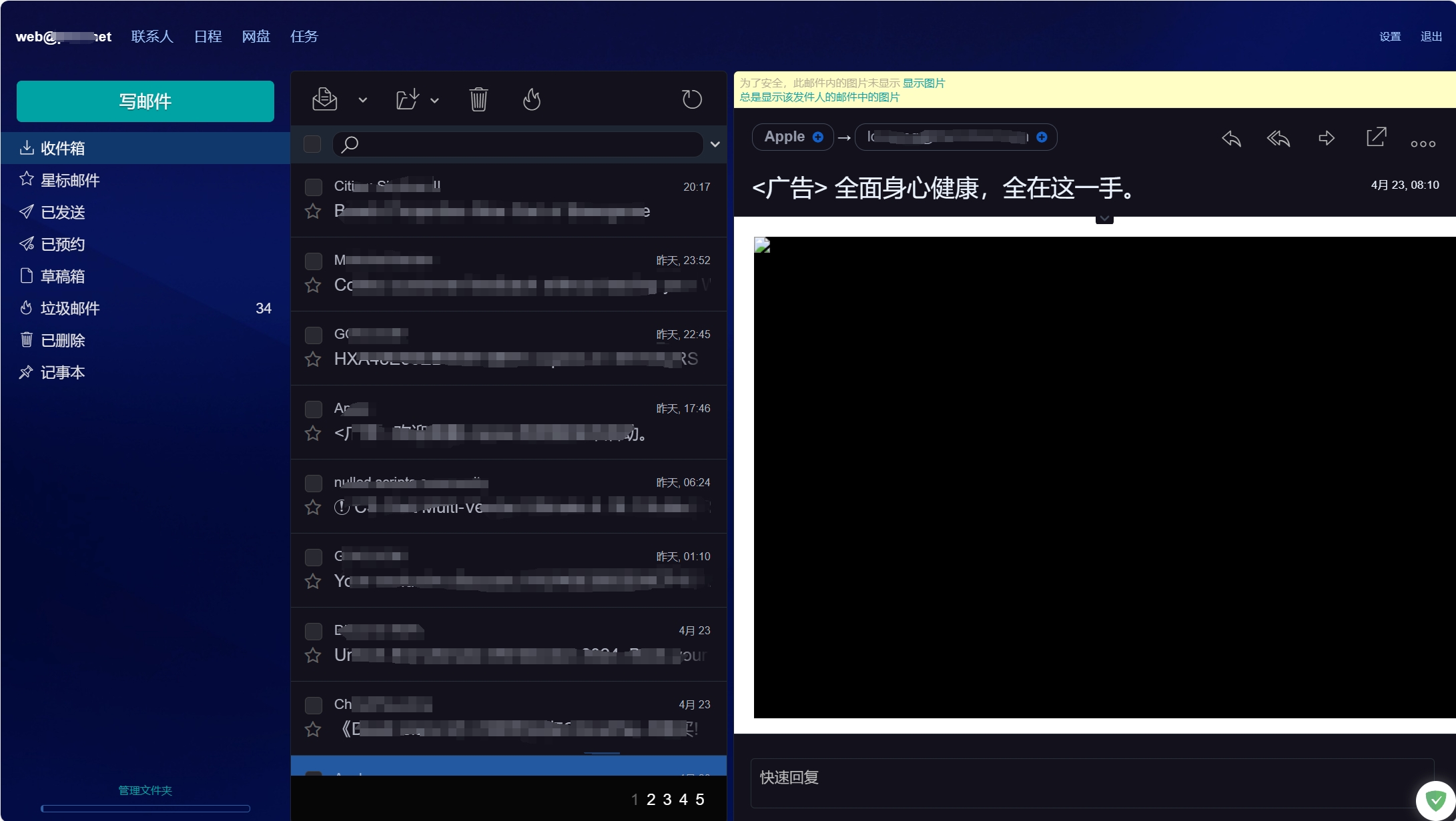Expand the mark-as-read dropdown arrow
Viewport: 1456px width, 821px height.
click(x=362, y=100)
